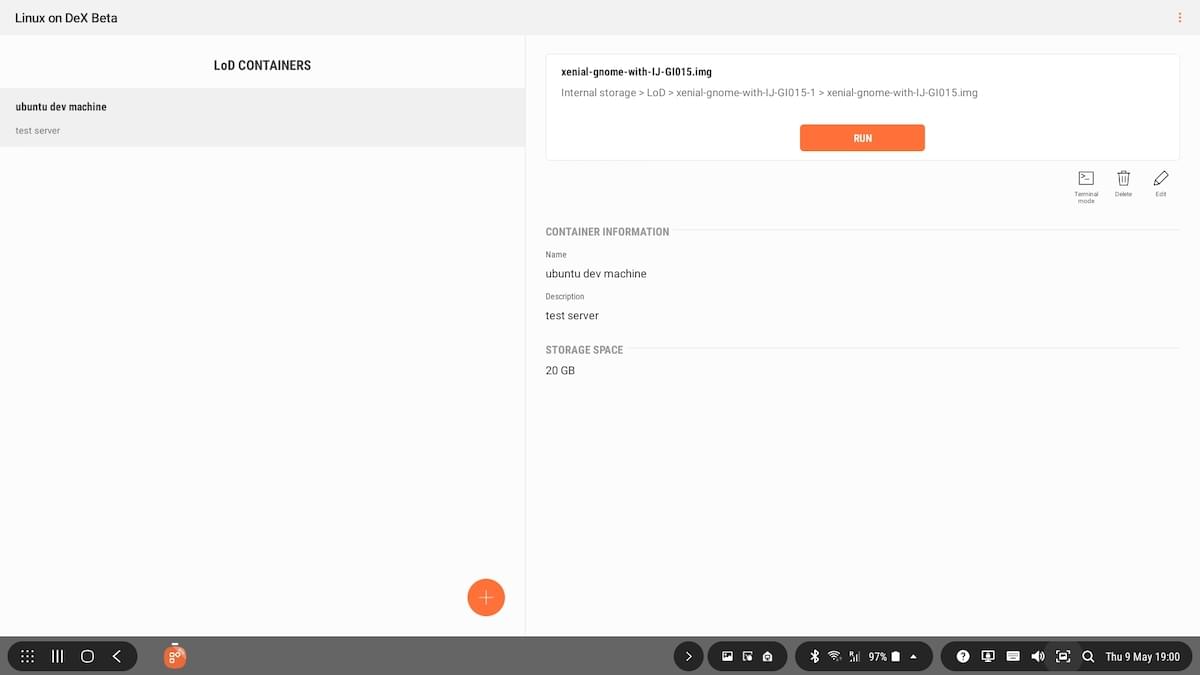
Task: Click container name value ubuntu dev machine
Action: click(596, 273)
